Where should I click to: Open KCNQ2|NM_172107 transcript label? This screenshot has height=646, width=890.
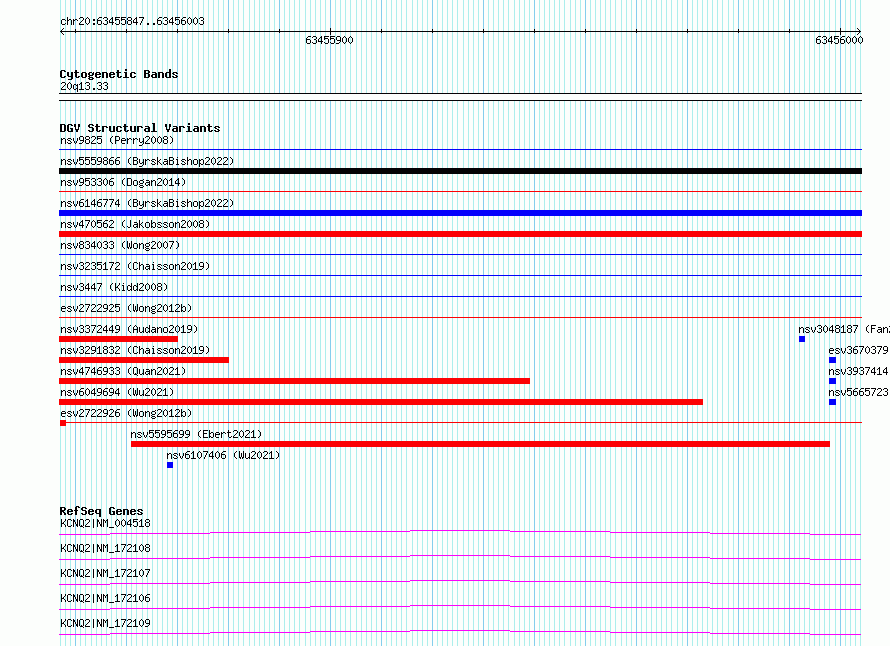click(x=105, y=573)
